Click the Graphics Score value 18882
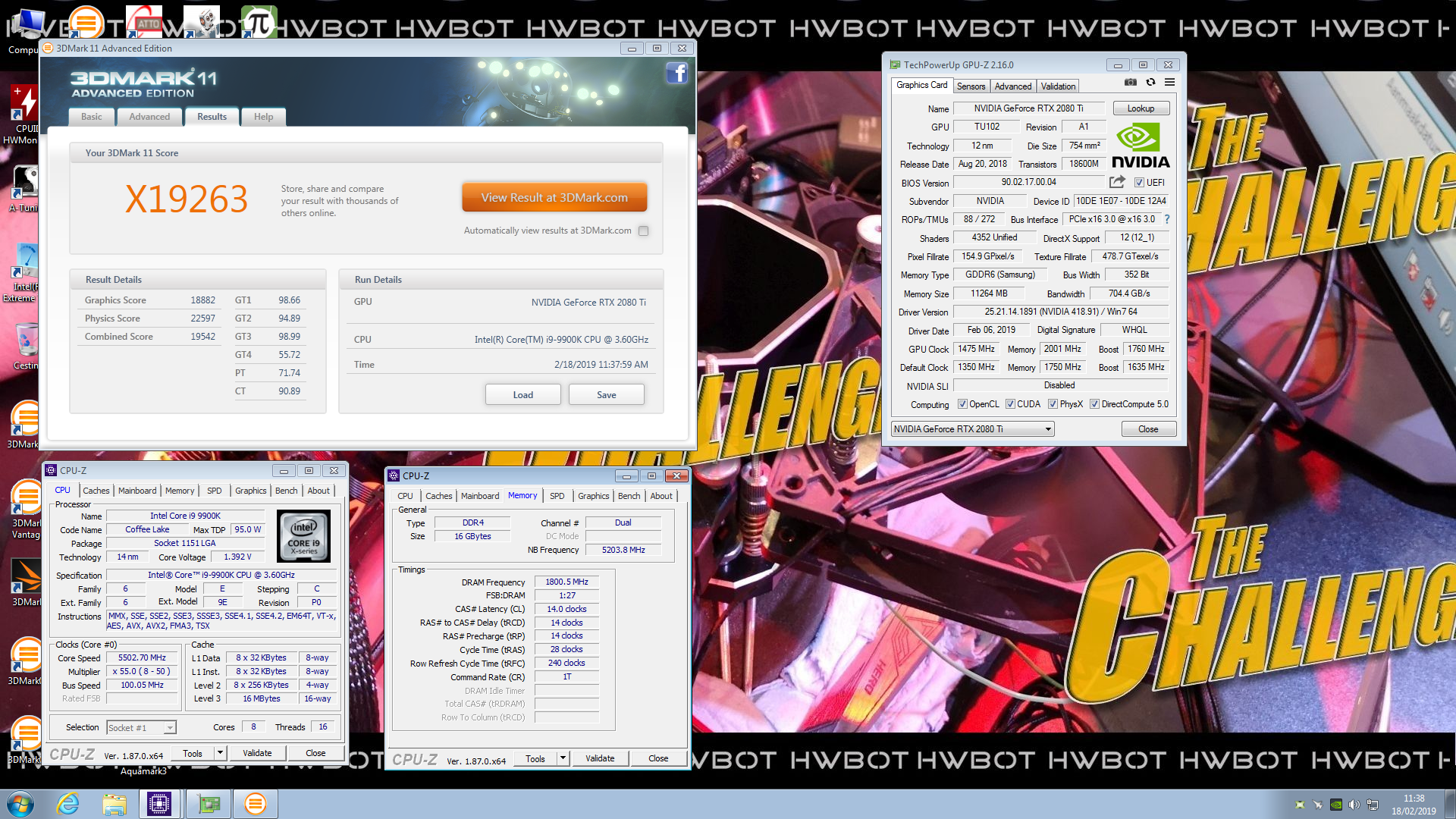Viewport: 1456px width, 819px height. click(x=202, y=300)
